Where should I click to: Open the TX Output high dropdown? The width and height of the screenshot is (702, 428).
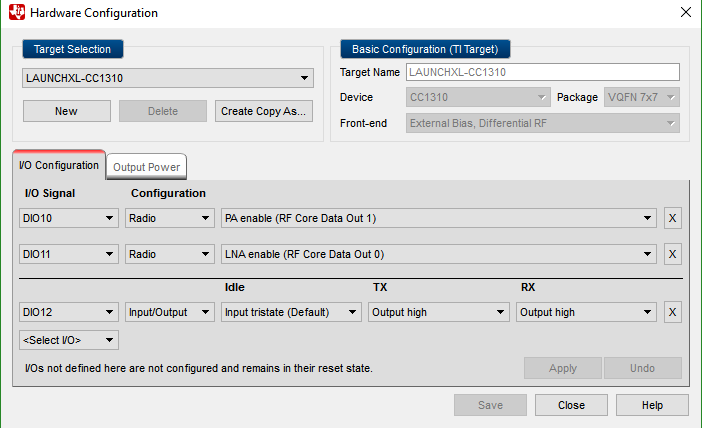coord(439,312)
